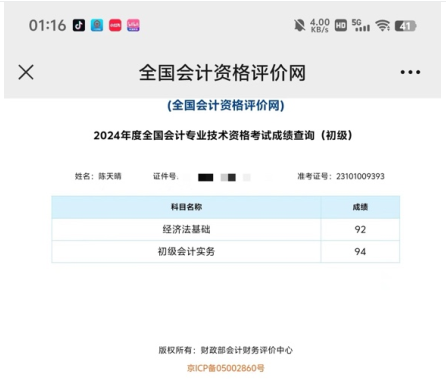Tap the HD call status icon
Screen dimensions: 446x382
click(x=341, y=26)
